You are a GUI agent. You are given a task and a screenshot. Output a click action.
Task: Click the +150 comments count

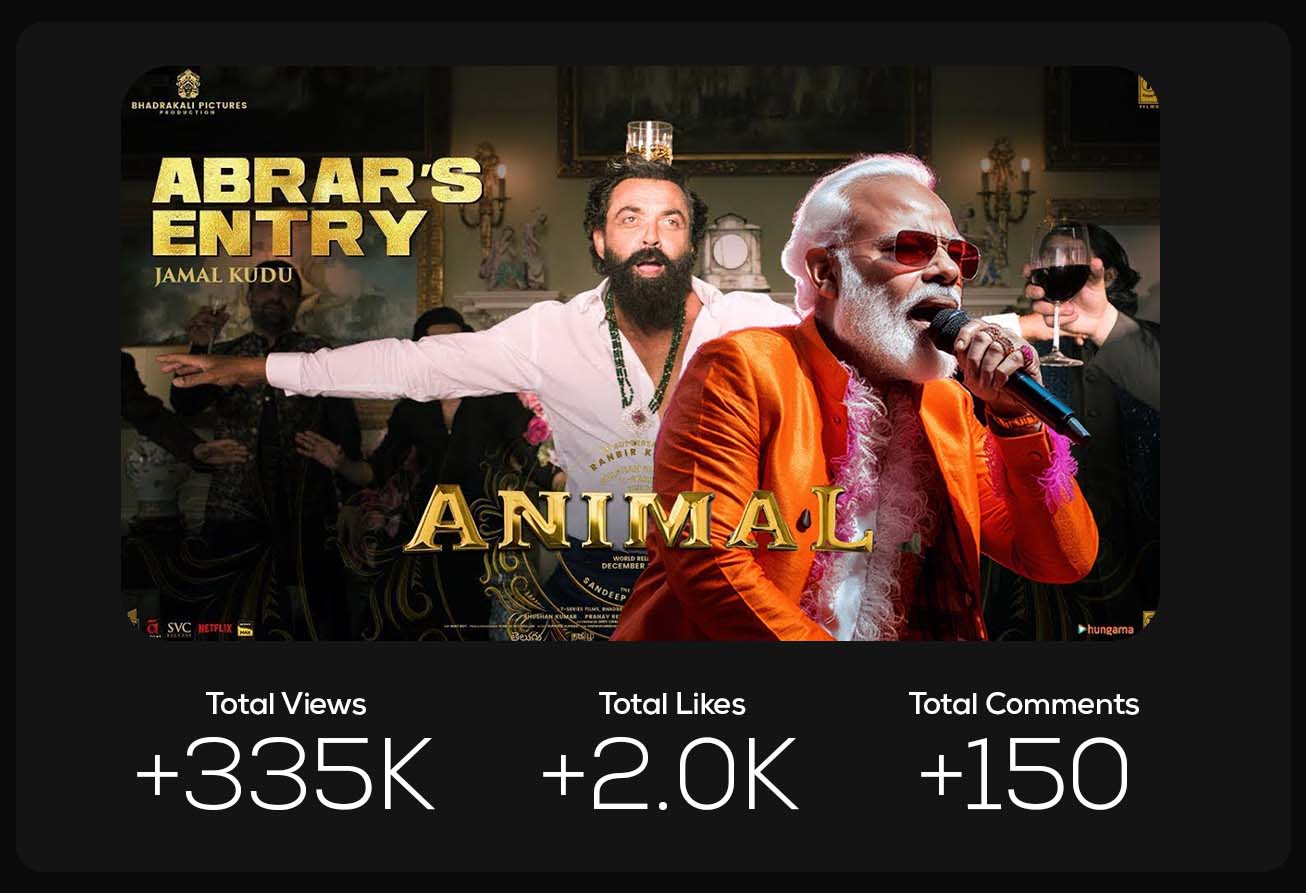pyautogui.click(x=1023, y=774)
